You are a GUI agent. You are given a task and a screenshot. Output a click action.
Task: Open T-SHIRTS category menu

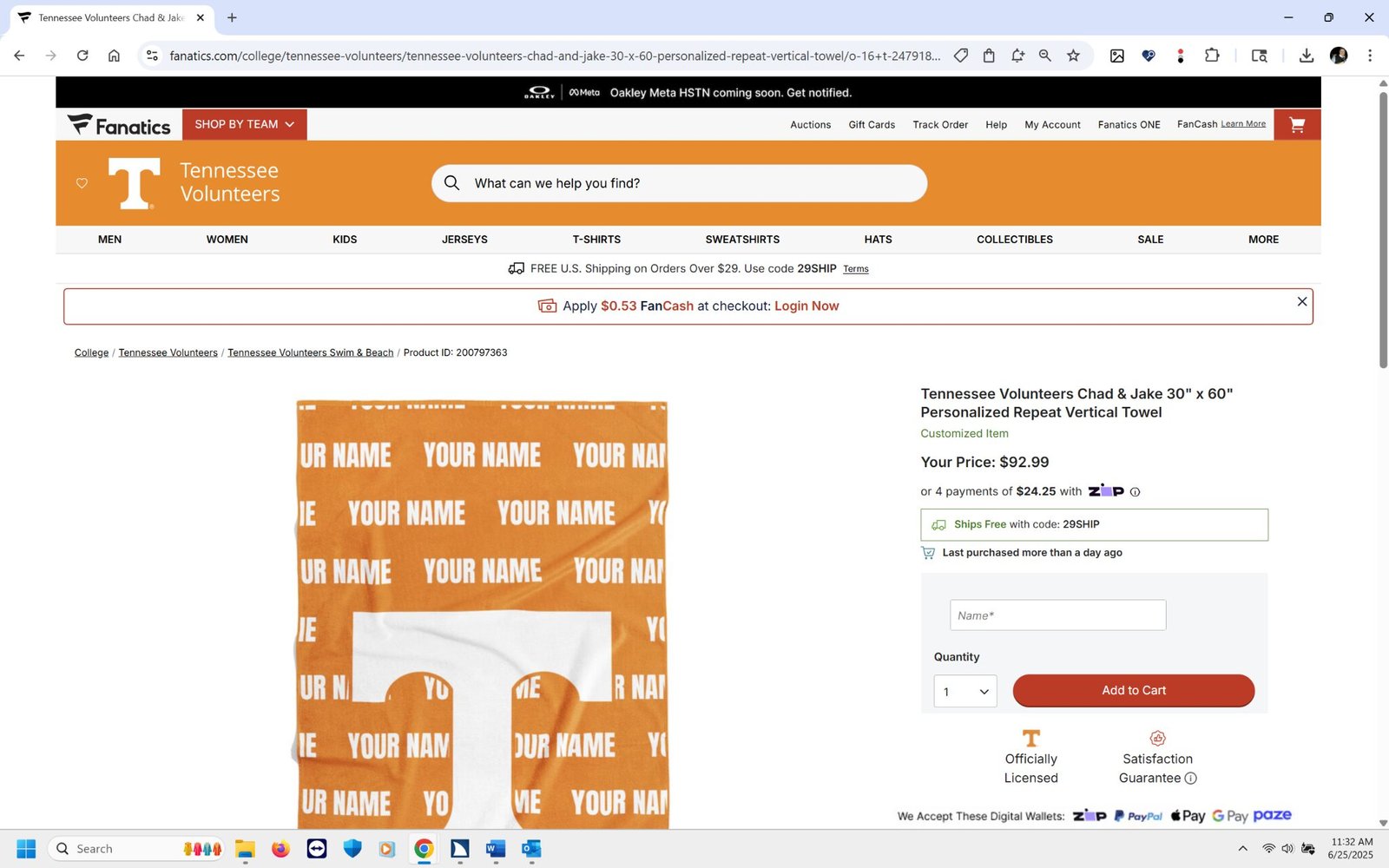pos(596,240)
